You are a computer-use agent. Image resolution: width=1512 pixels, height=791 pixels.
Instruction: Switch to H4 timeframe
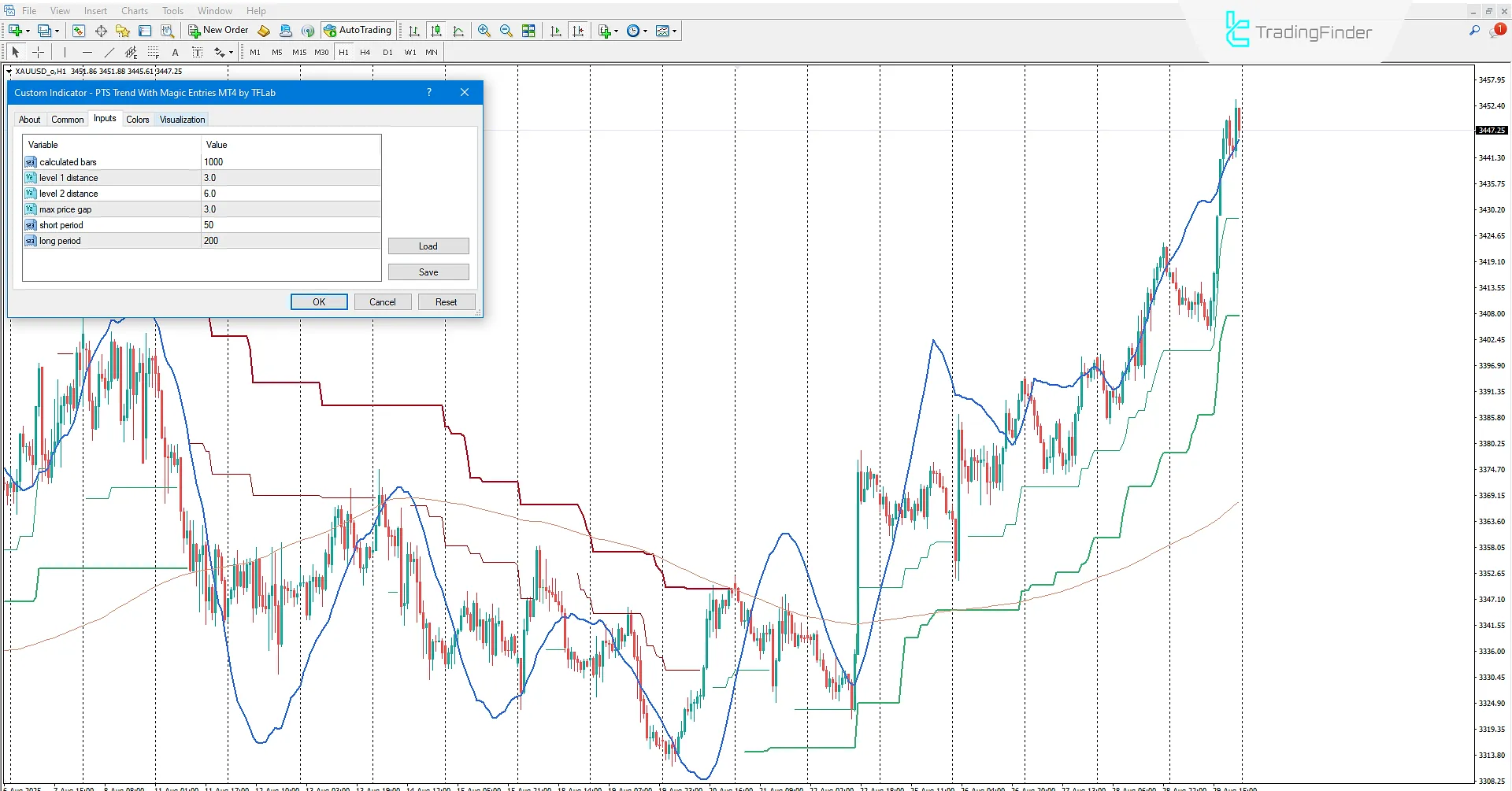tap(365, 53)
